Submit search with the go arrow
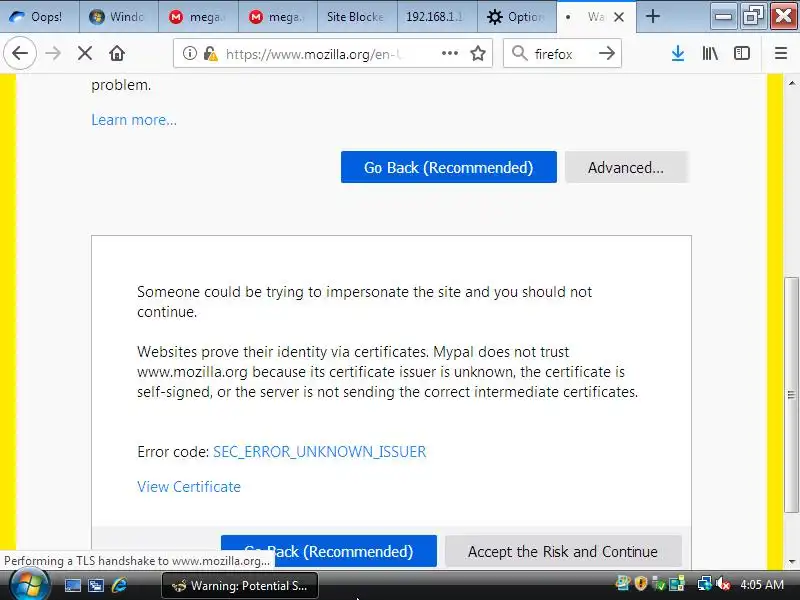The image size is (800, 600). [607, 53]
